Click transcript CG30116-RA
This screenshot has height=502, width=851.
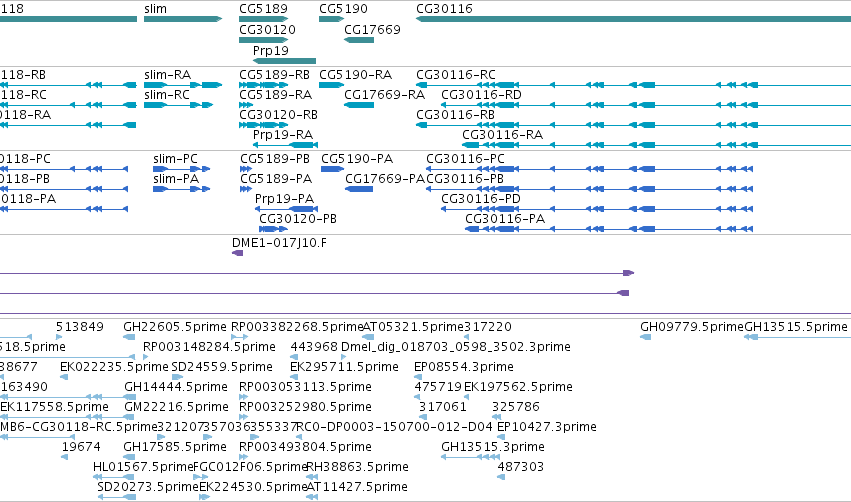click(x=502, y=135)
